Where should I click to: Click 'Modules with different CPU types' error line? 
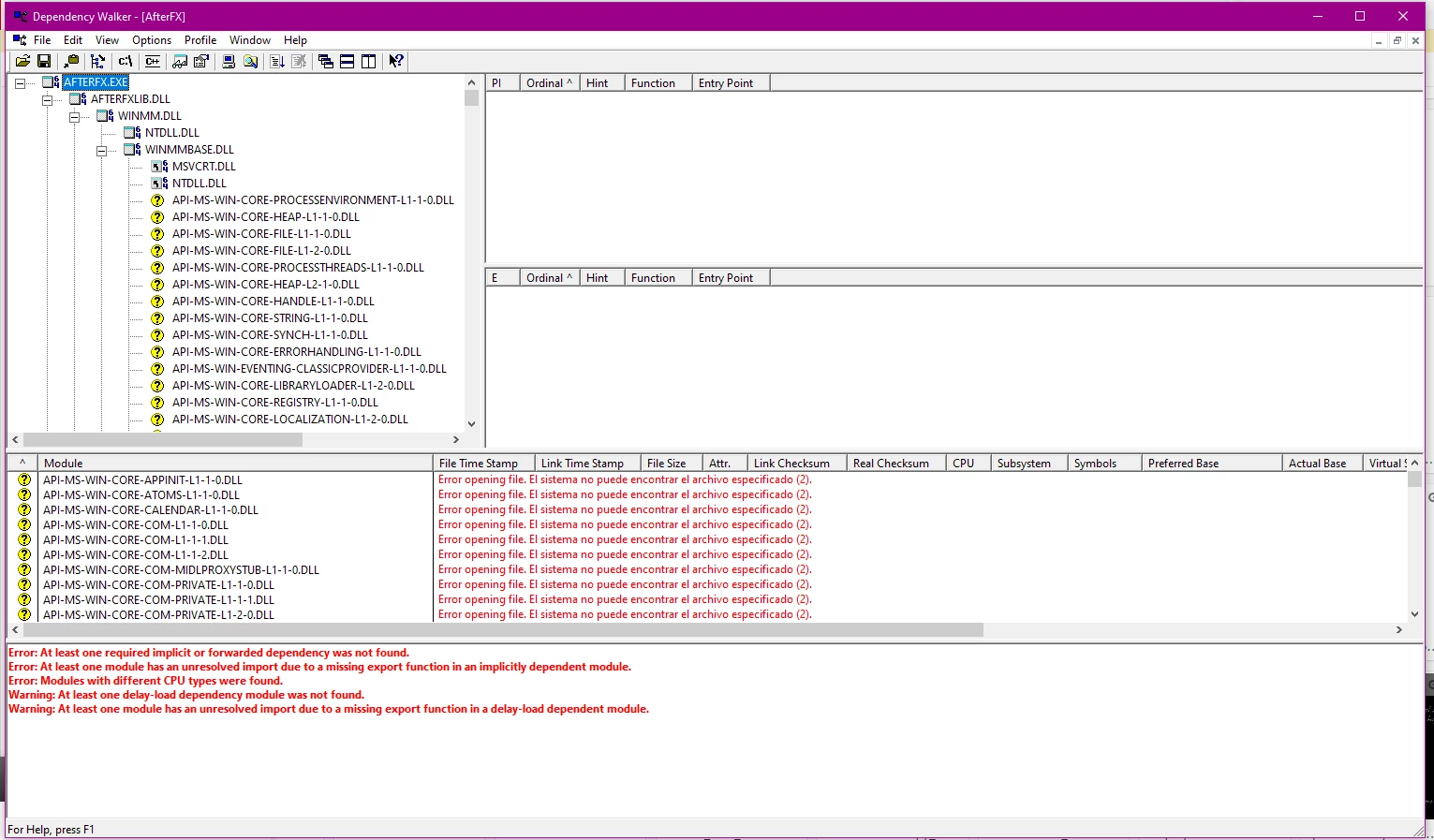click(145, 681)
